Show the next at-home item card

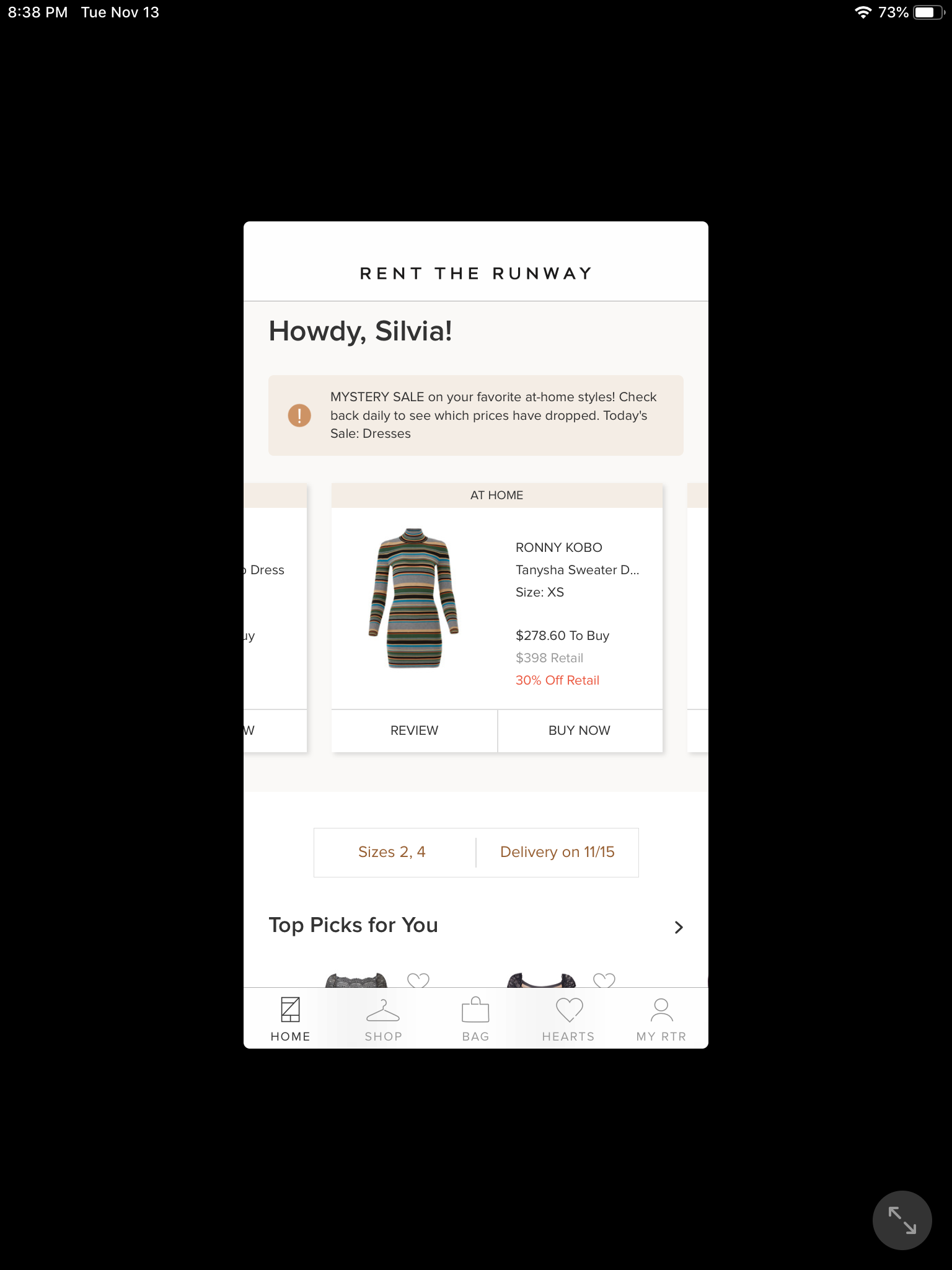click(x=698, y=618)
